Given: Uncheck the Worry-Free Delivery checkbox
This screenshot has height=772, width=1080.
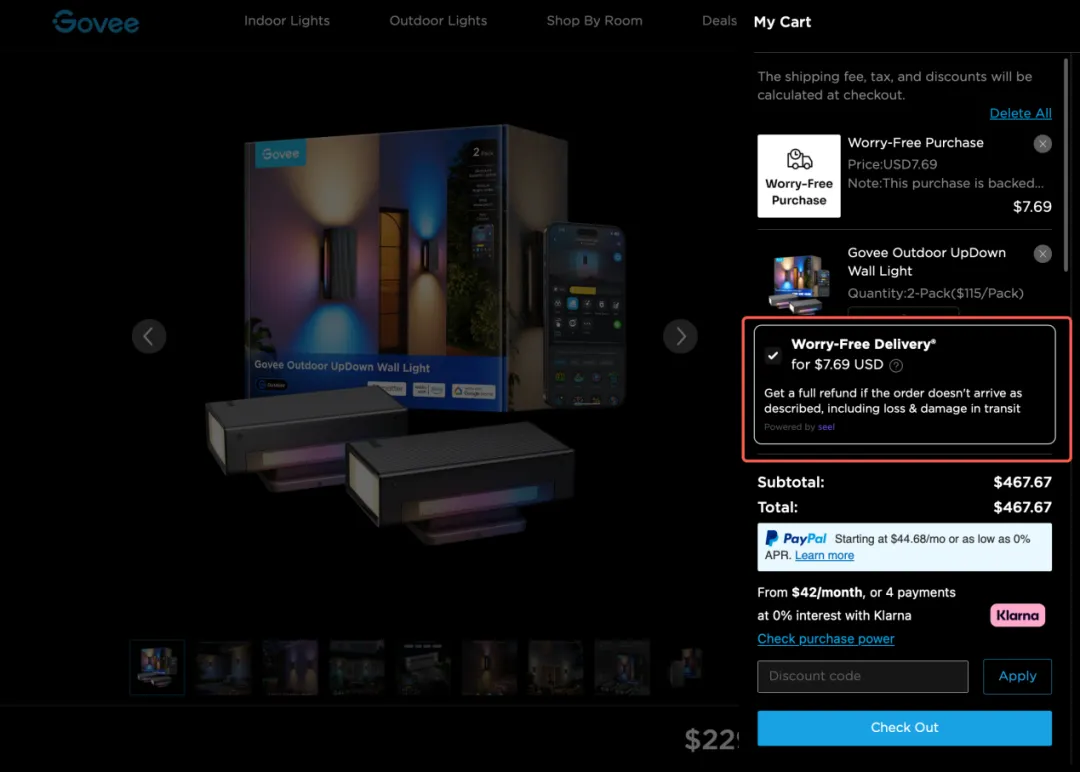Looking at the screenshot, I should pyautogui.click(x=773, y=355).
